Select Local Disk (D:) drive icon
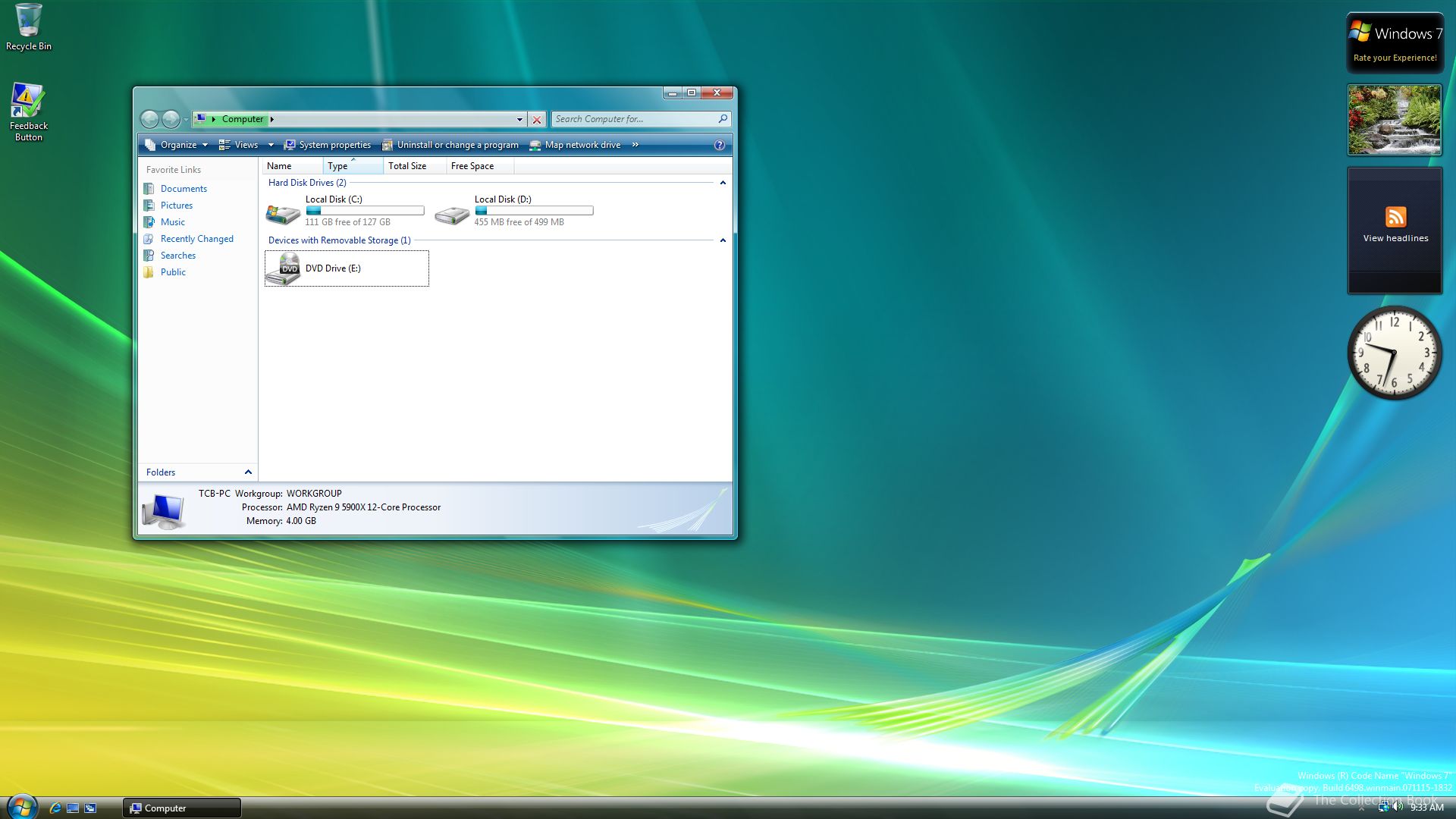Screen dimensions: 1456x819 [x=452, y=215]
